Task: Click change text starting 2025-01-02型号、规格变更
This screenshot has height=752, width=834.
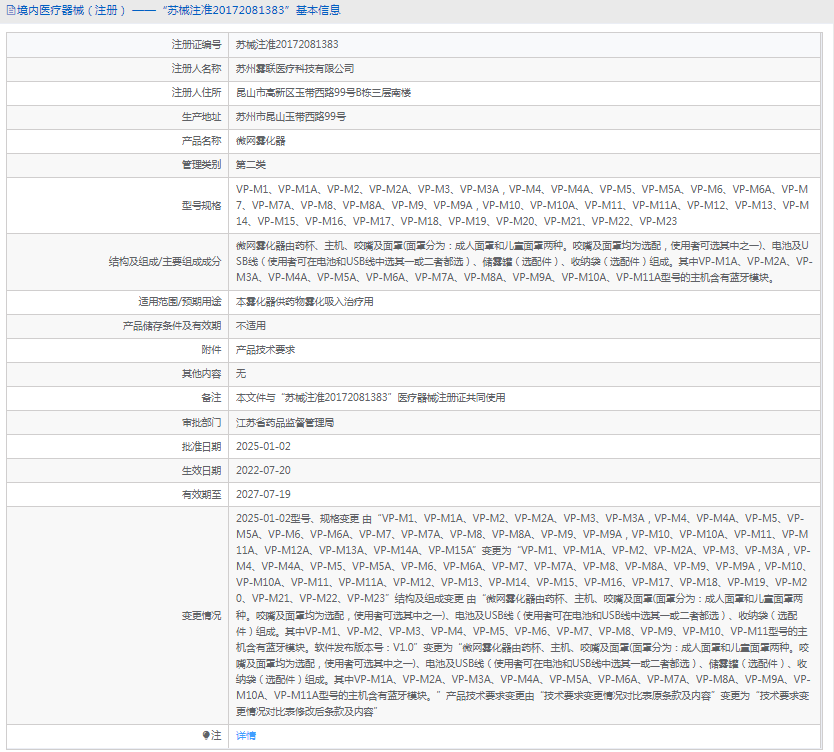Action: coord(523,615)
